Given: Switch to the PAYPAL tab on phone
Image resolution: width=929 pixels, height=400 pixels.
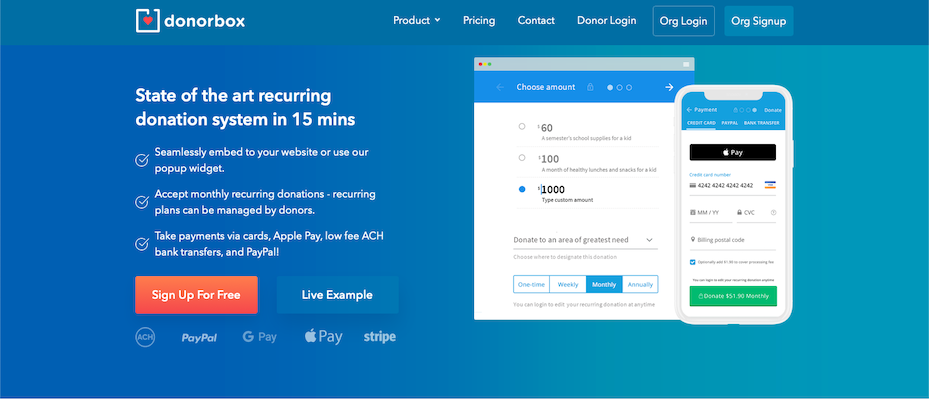Looking at the screenshot, I should [729, 123].
